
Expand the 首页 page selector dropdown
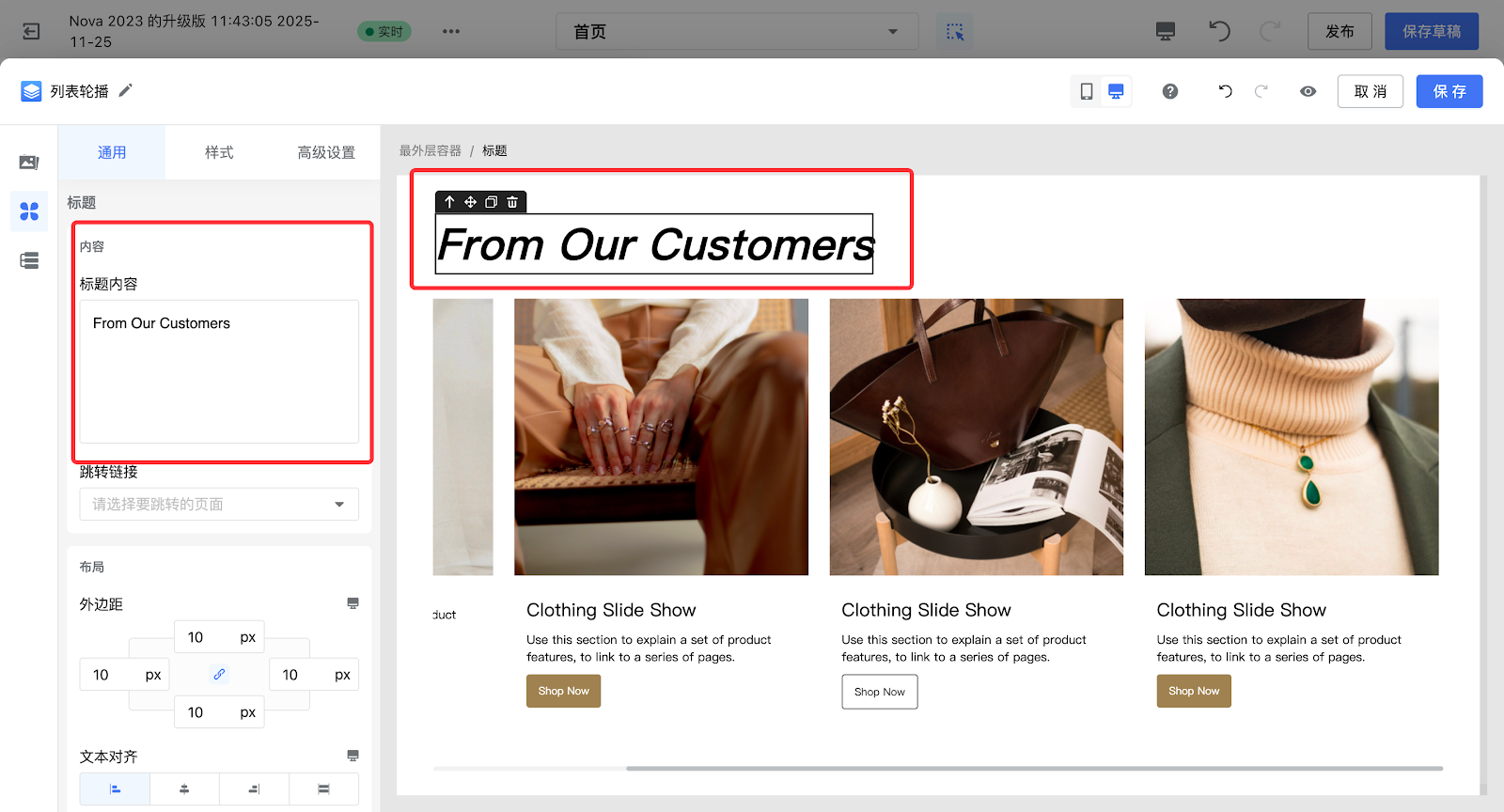pos(737,32)
